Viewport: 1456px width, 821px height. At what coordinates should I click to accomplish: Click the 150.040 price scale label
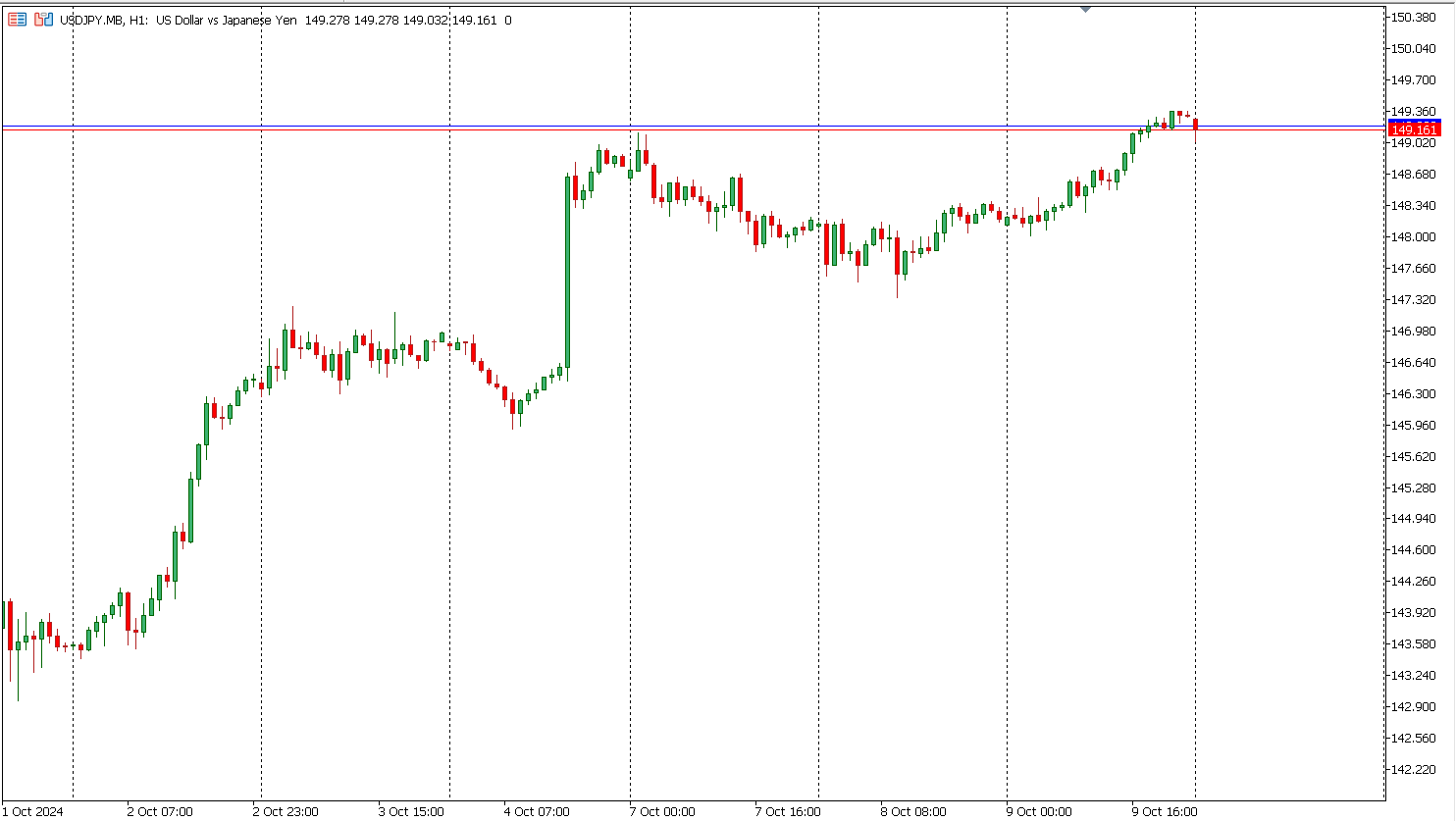[x=1414, y=48]
